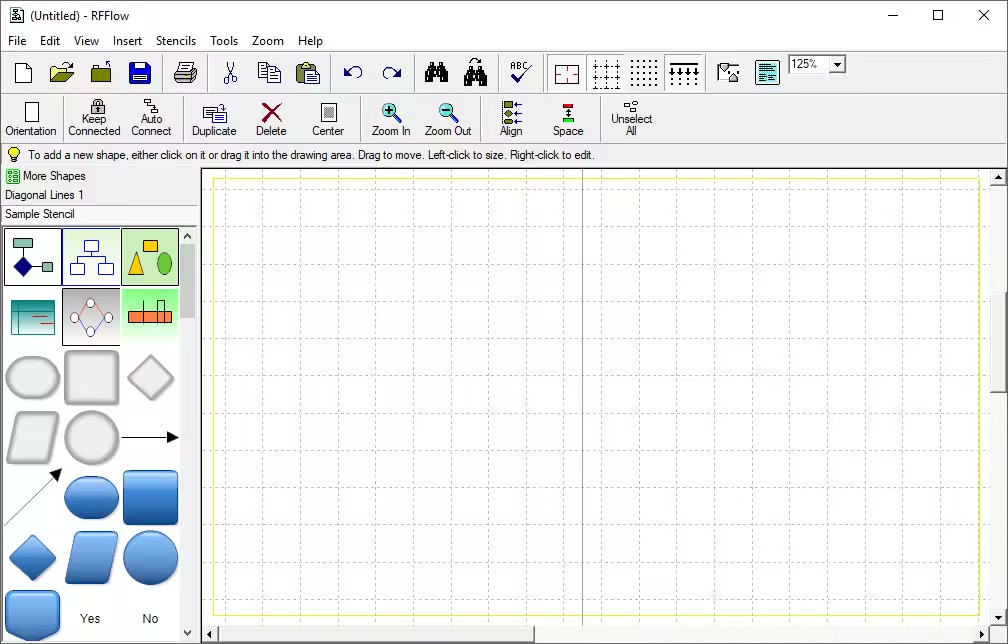Toggle the dotted grid display button
This screenshot has height=644, width=1008.
(x=645, y=73)
